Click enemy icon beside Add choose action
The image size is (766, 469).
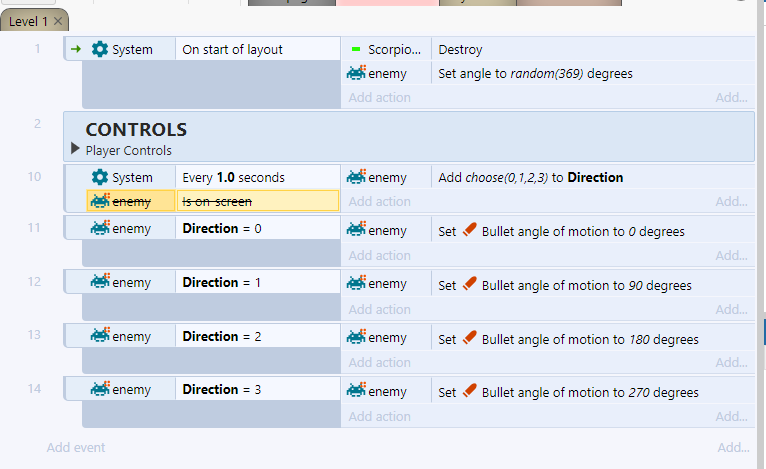[356, 177]
